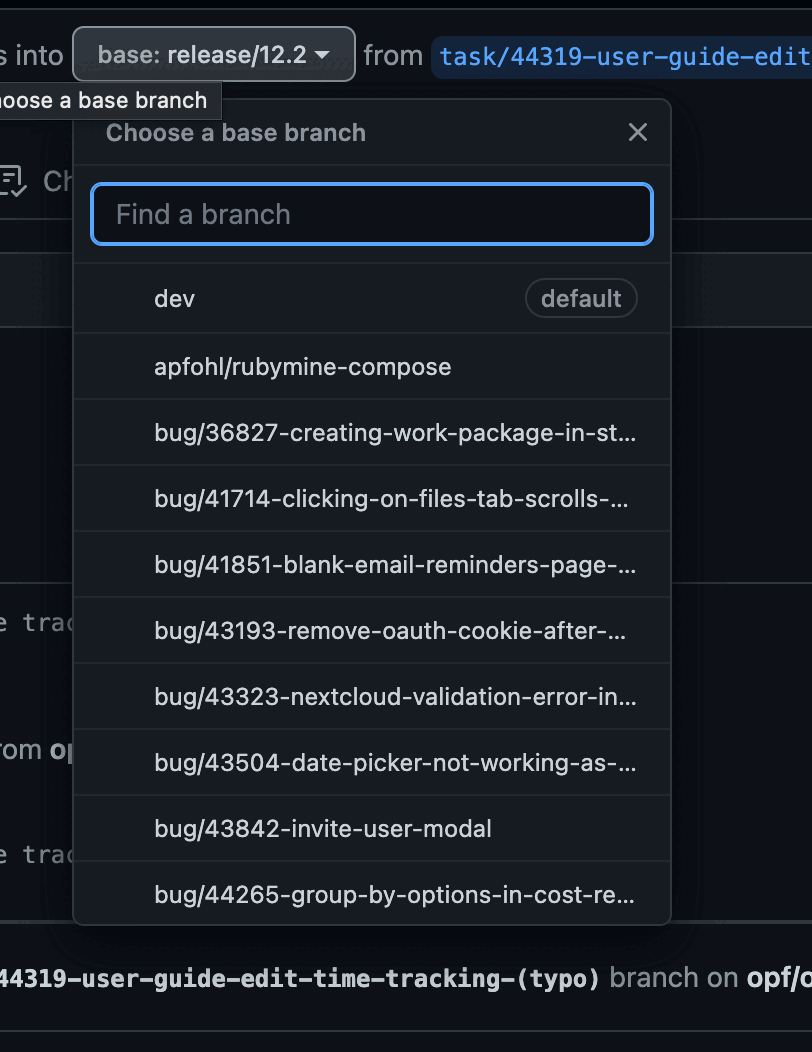
Task: Open the base branch dropdown
Action: click(x=213, y=55)
